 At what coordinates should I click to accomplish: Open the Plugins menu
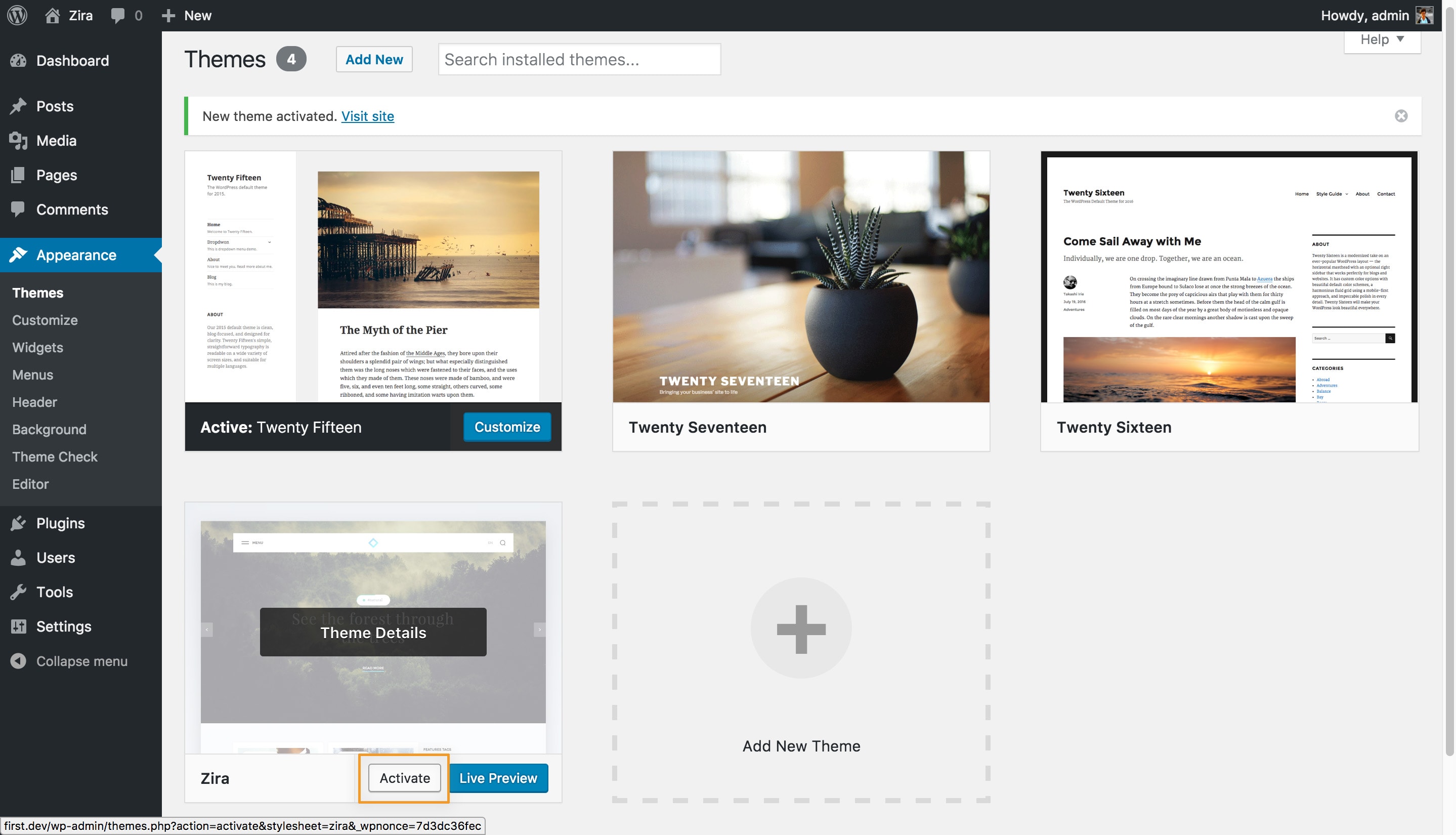point(81,523)
